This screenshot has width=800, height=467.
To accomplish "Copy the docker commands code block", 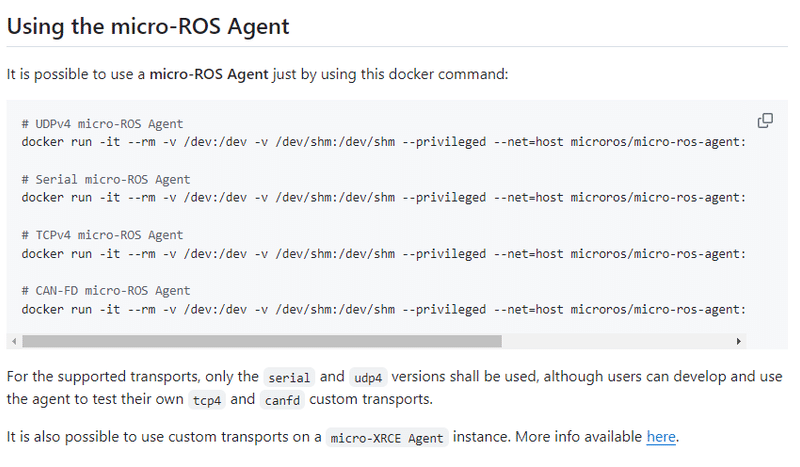I will click(x=765, y=120).
